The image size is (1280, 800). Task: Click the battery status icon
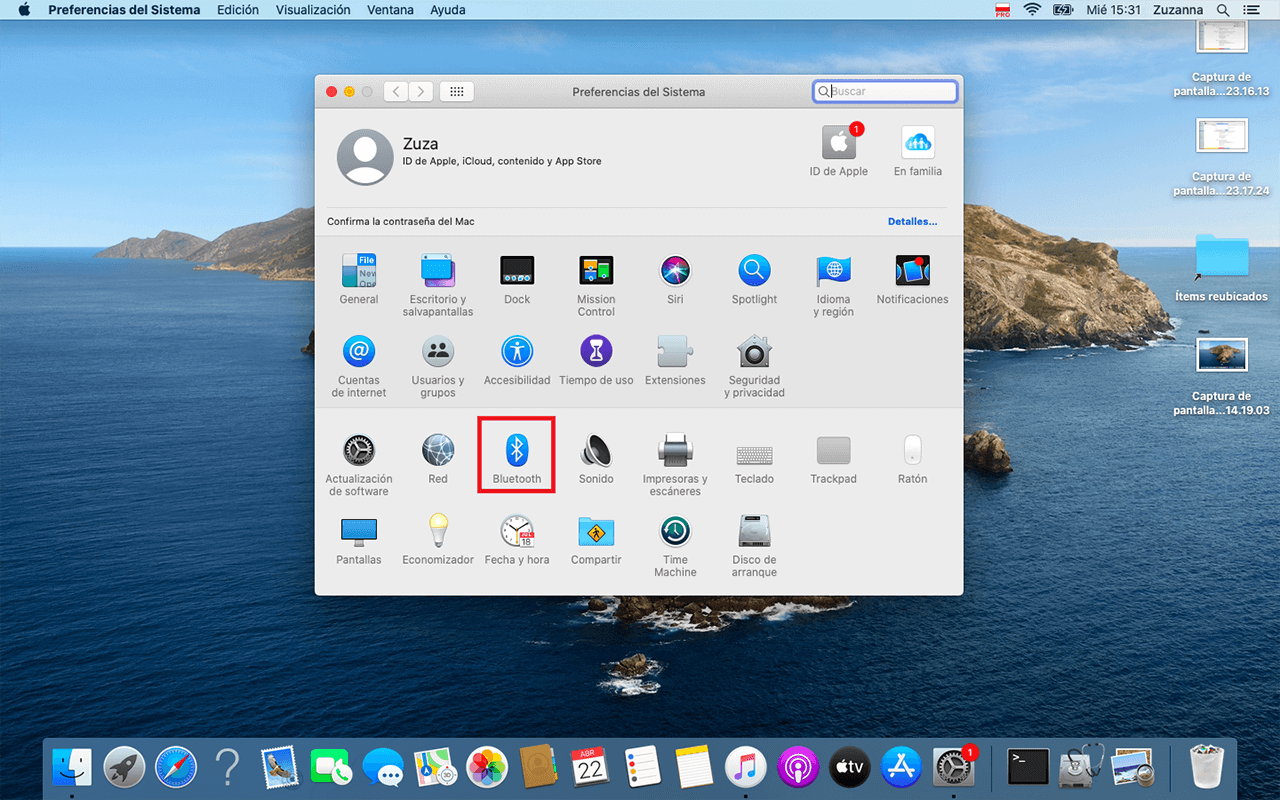[1065, 10]
